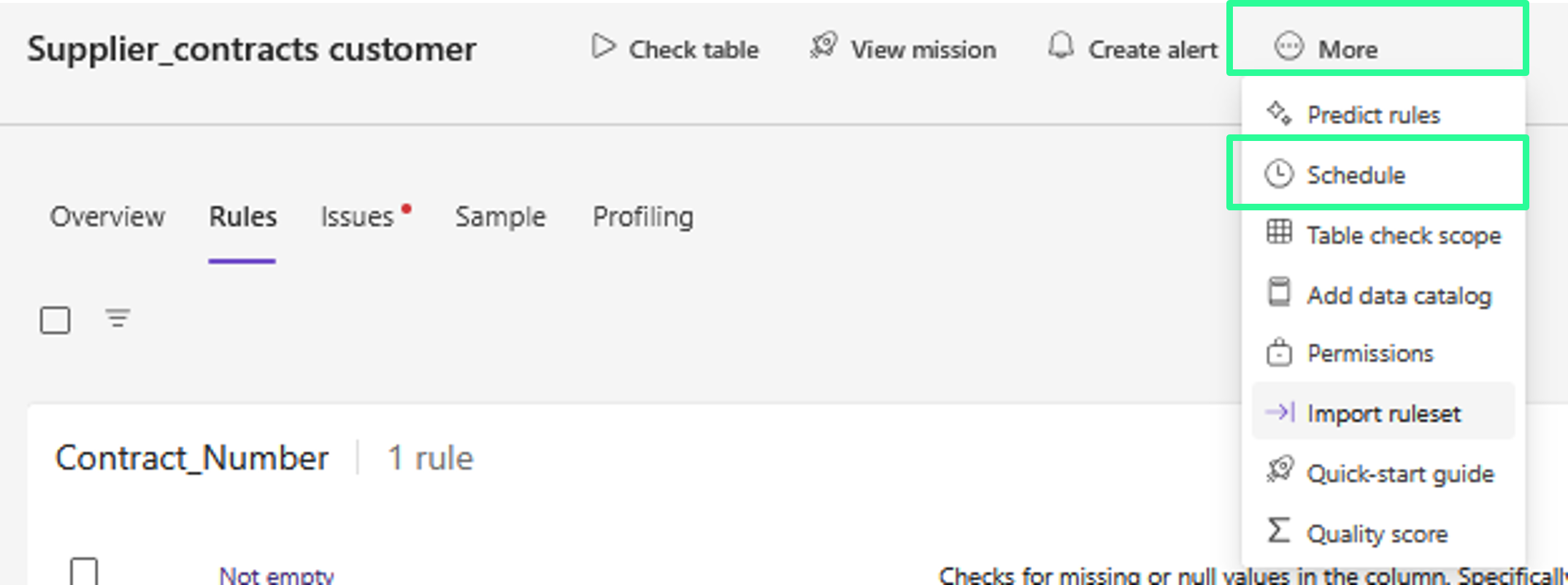The image size is (1568, 585).
Task: Open the Issues tab
Action: click(358, 217)
